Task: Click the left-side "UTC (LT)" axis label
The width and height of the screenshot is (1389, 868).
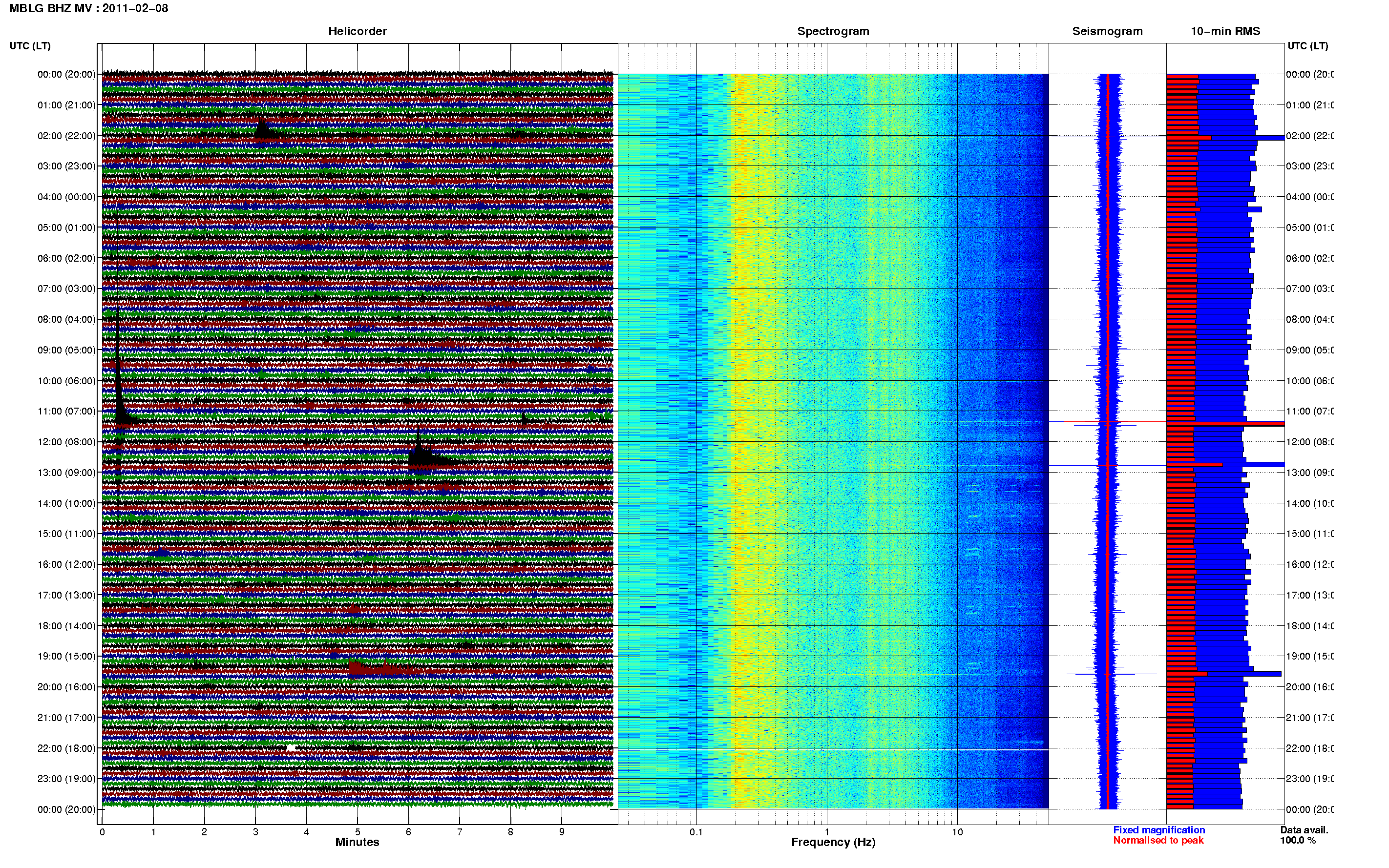Action: tap(30, 46)
